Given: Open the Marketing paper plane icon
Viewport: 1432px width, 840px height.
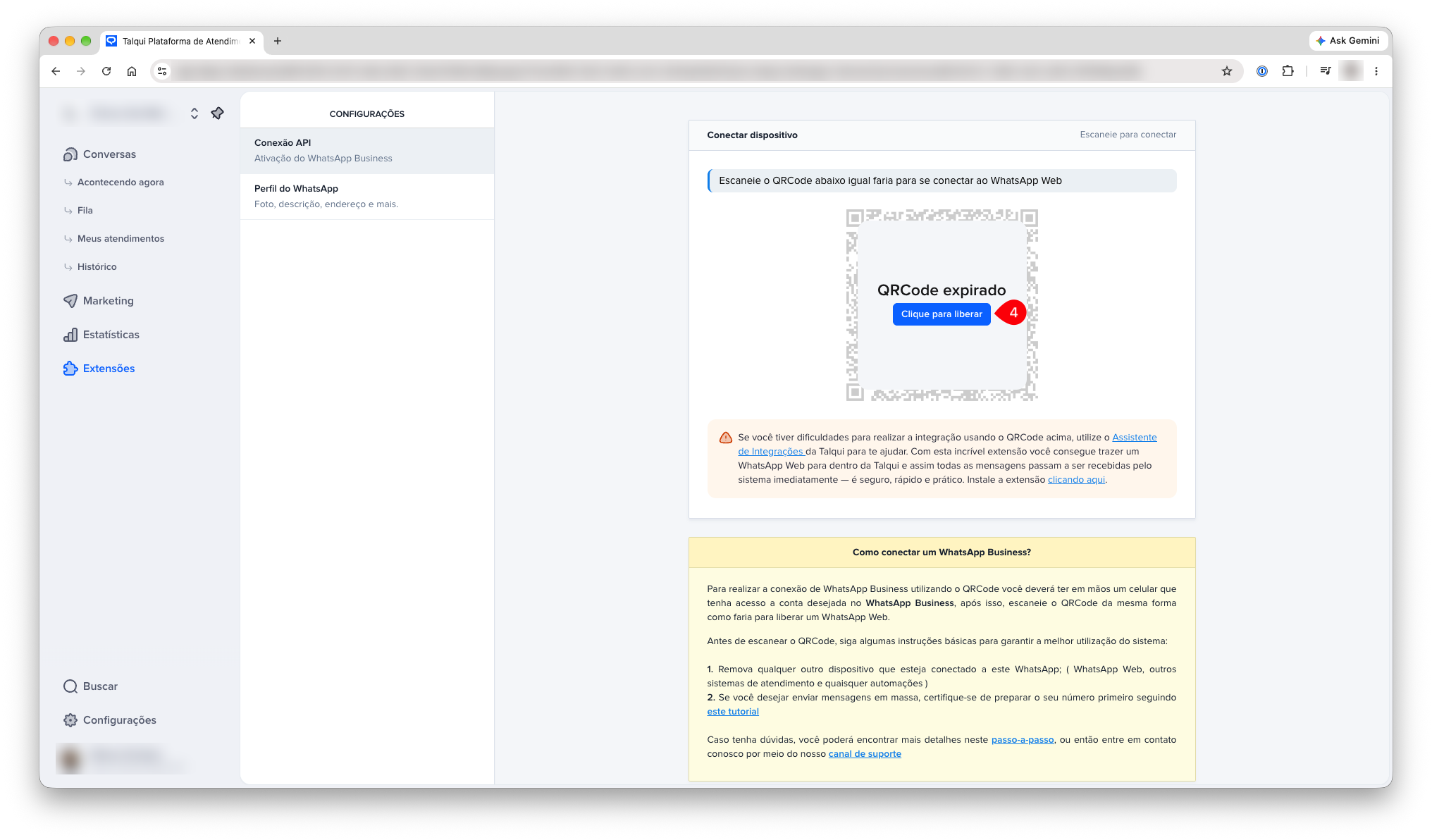Looking at the screenshot, I should coord(70,301).
